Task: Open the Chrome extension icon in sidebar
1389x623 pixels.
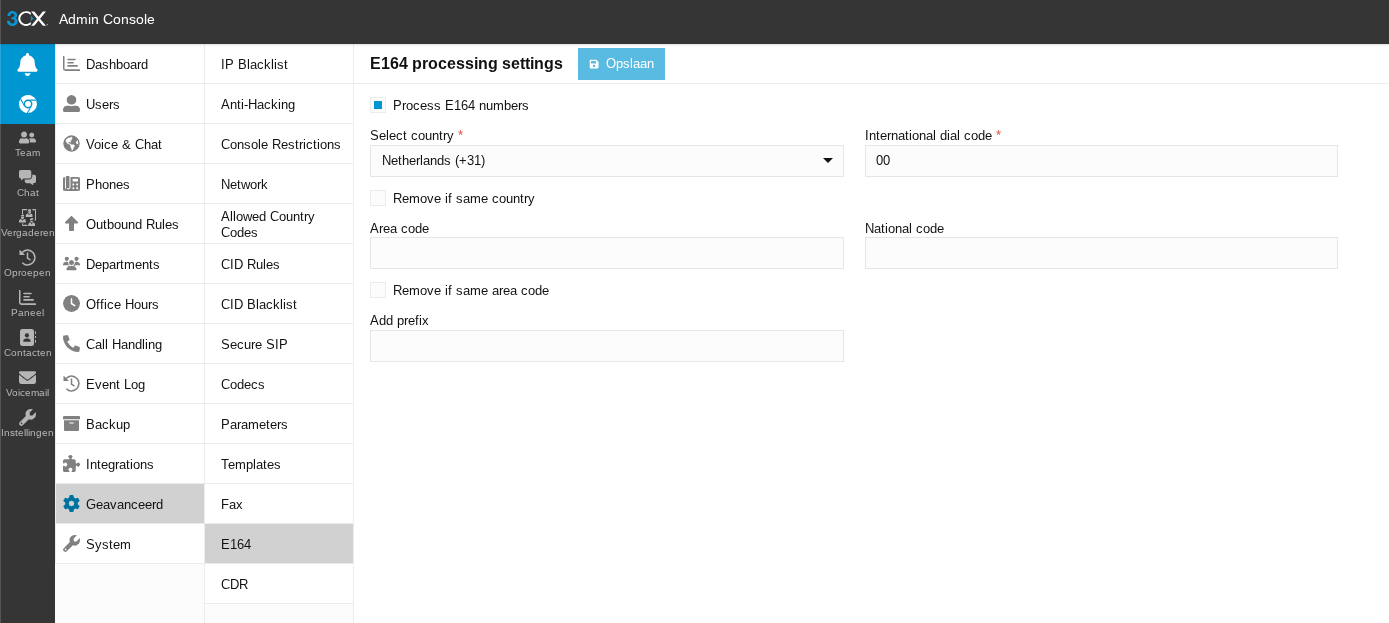Action: pos(27,104)
